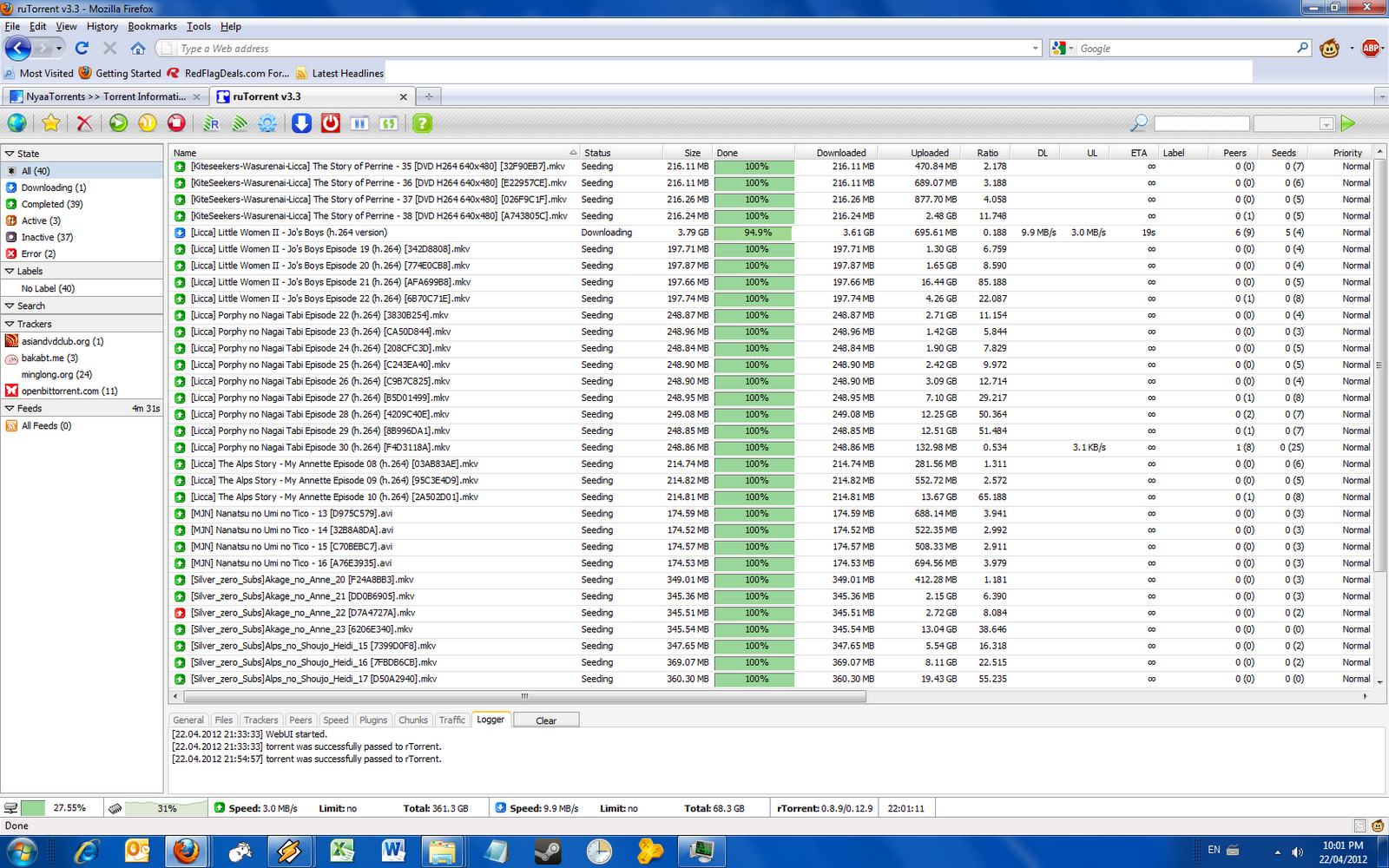
Task: Reload the page with Firefox refresh icon
Action: point(82,49)
